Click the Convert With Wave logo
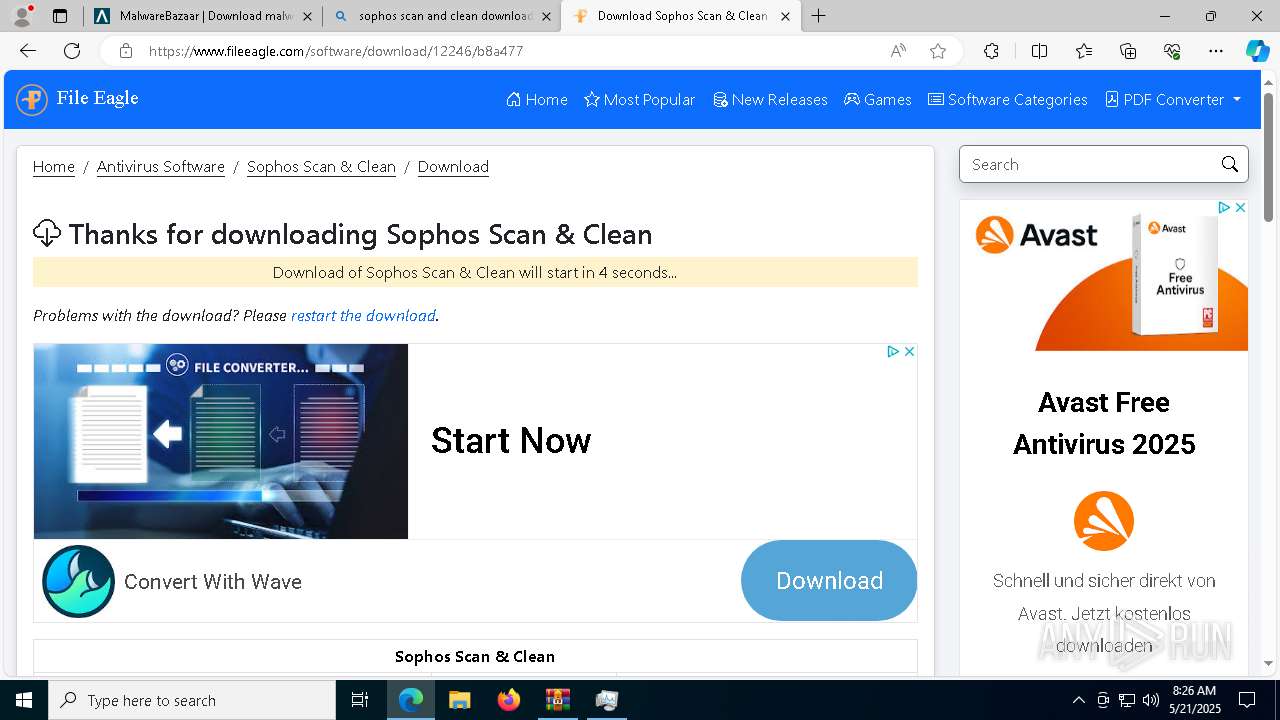The width and height of the screenshot is (1280, 720). point(78,581)
